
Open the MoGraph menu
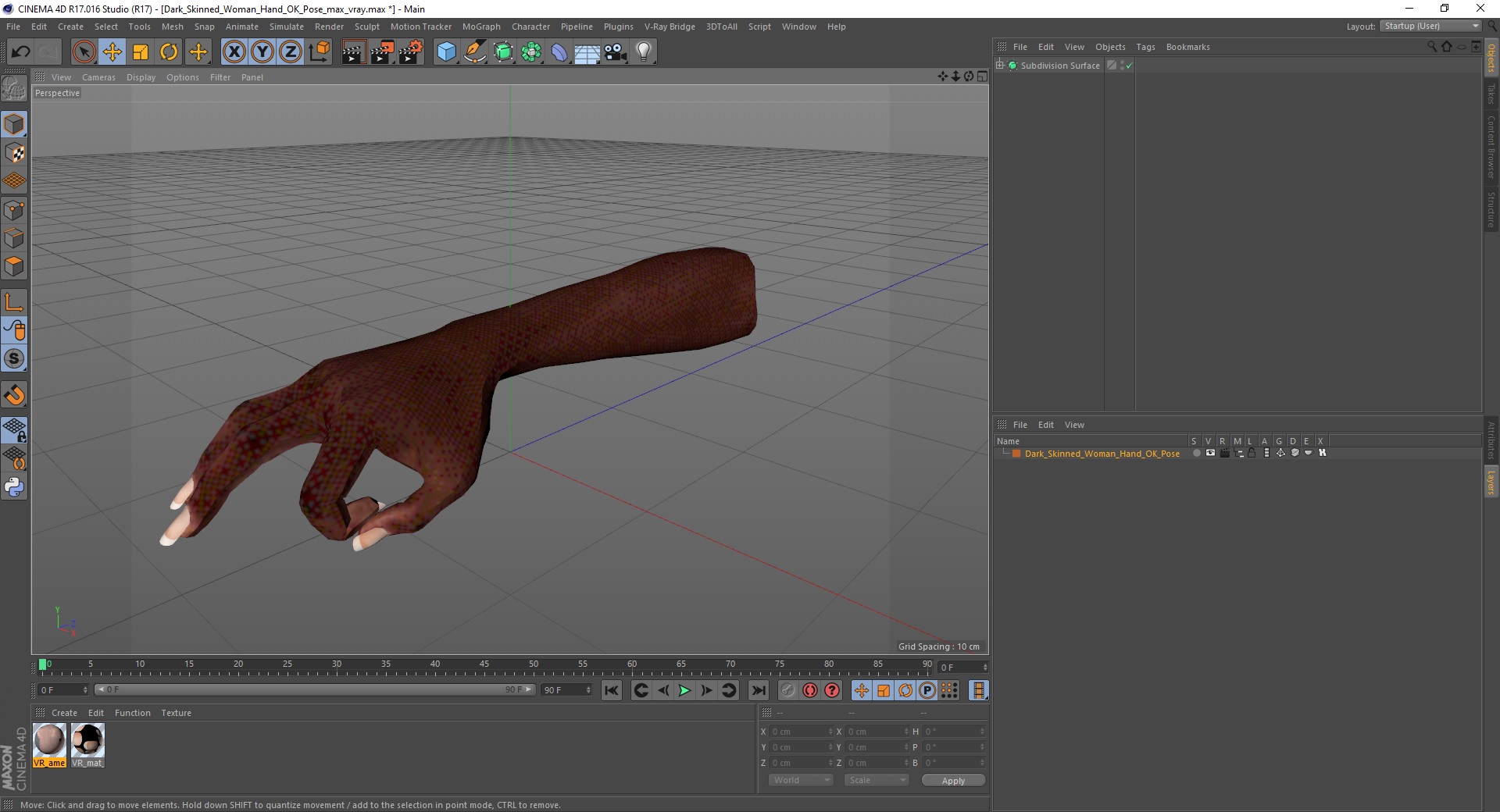pyautogui.click(x=481, y=27)
